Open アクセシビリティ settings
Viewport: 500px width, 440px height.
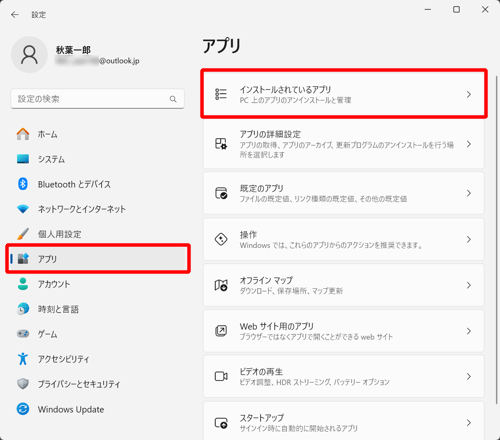click(x=97, y=359)
